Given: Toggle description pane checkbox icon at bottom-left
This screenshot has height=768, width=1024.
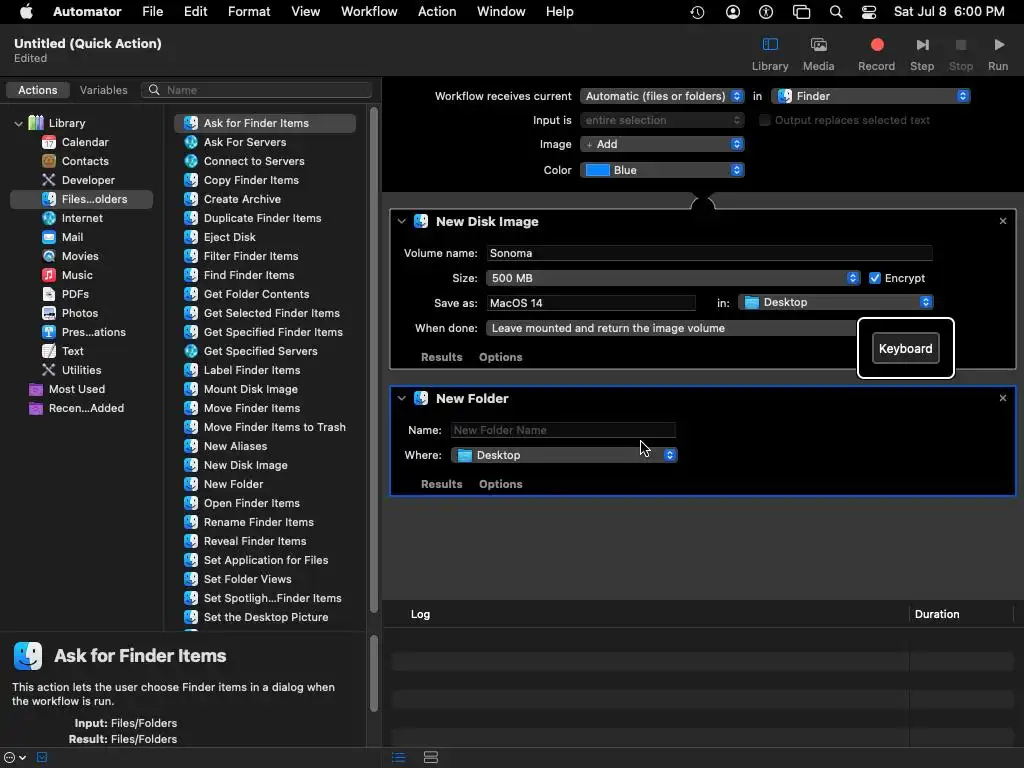Looking at the screenshot, I should coord(42,758).
